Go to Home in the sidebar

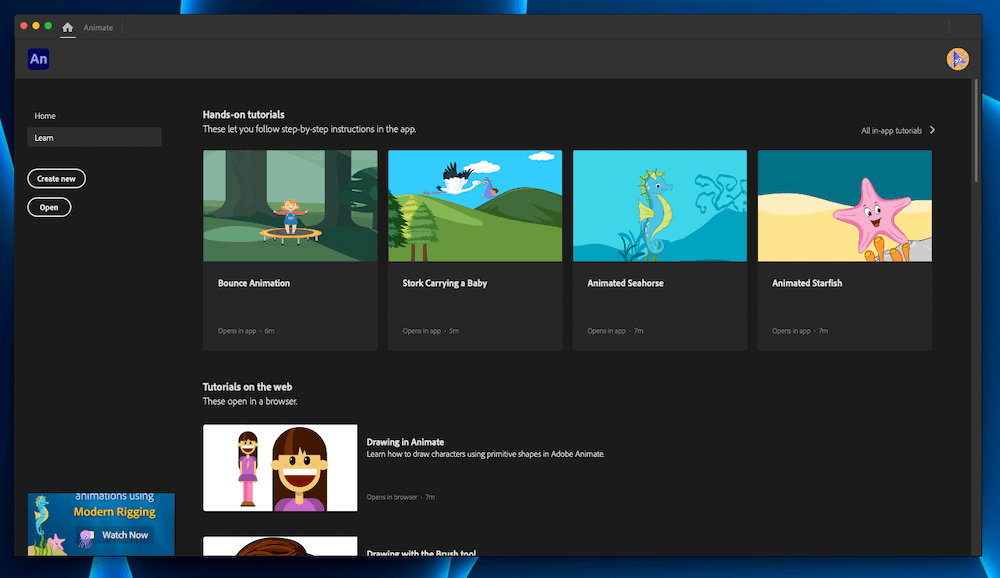45,116
